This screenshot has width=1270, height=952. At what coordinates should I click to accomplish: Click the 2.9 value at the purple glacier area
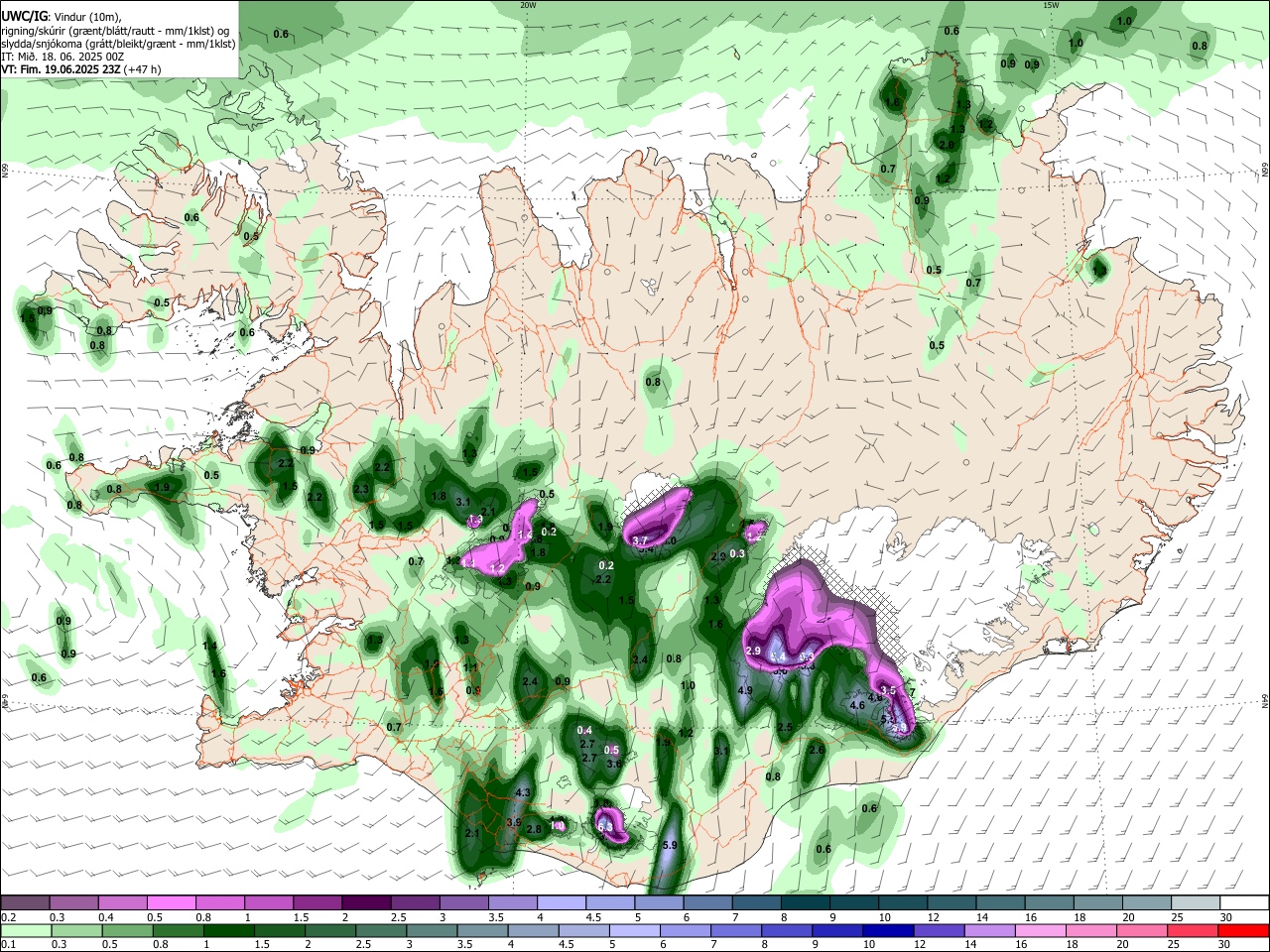pos(752,651)
